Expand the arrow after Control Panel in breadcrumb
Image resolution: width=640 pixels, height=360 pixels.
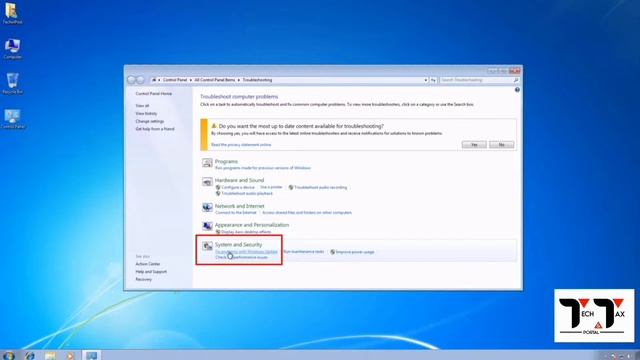(191, 80)
